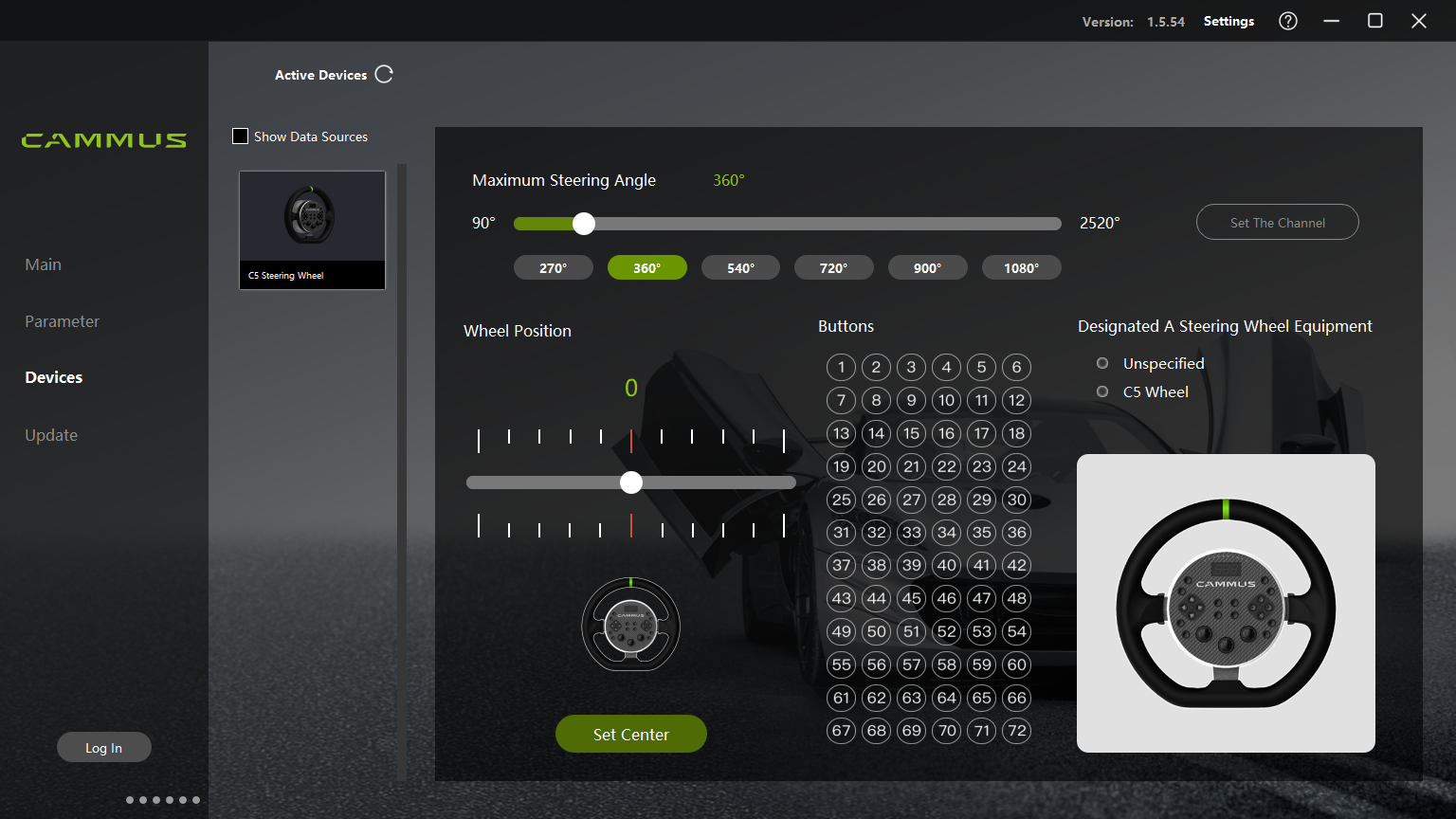Click the version number 1.5.54

(x=1166, y=22)
